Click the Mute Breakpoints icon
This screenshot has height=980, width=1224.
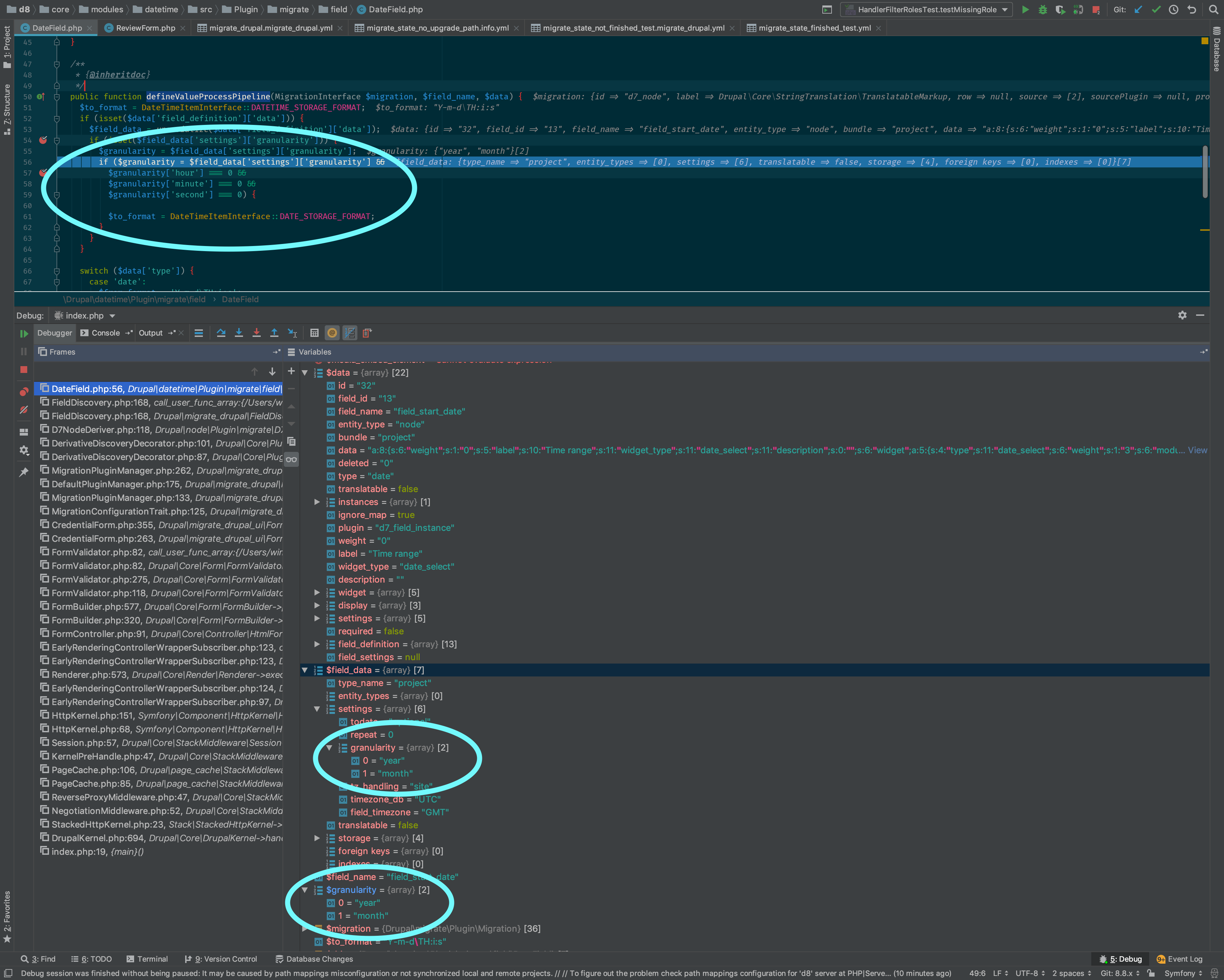click(x=24, y=410)
